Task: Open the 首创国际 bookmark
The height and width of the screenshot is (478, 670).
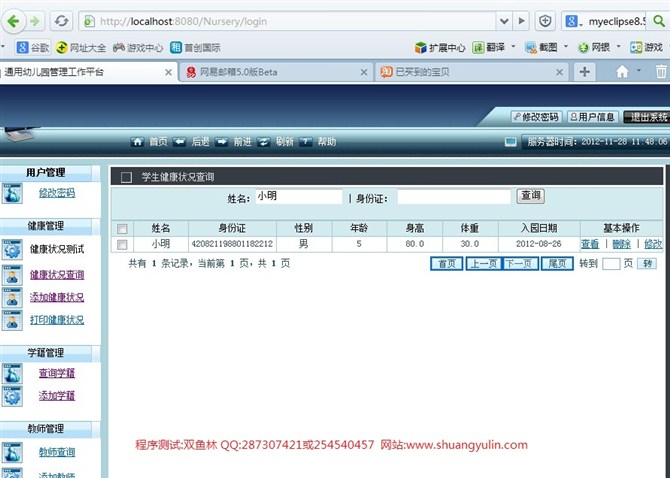Action: (195, 47)
